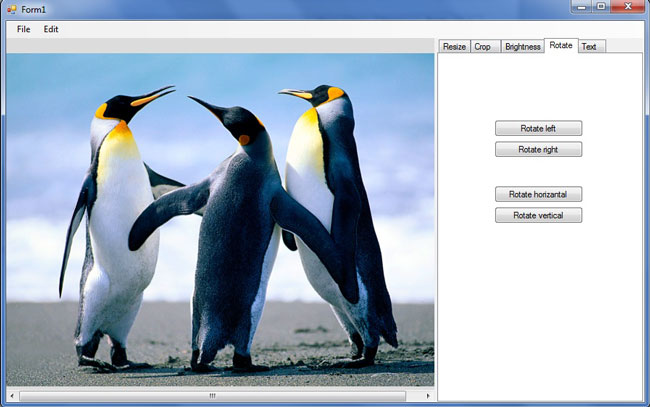Image resolution: width=650 pixels, height=407 pixels.
Task: Click the Form1 application icon in title bar
Action: click(x=11, y=9)
